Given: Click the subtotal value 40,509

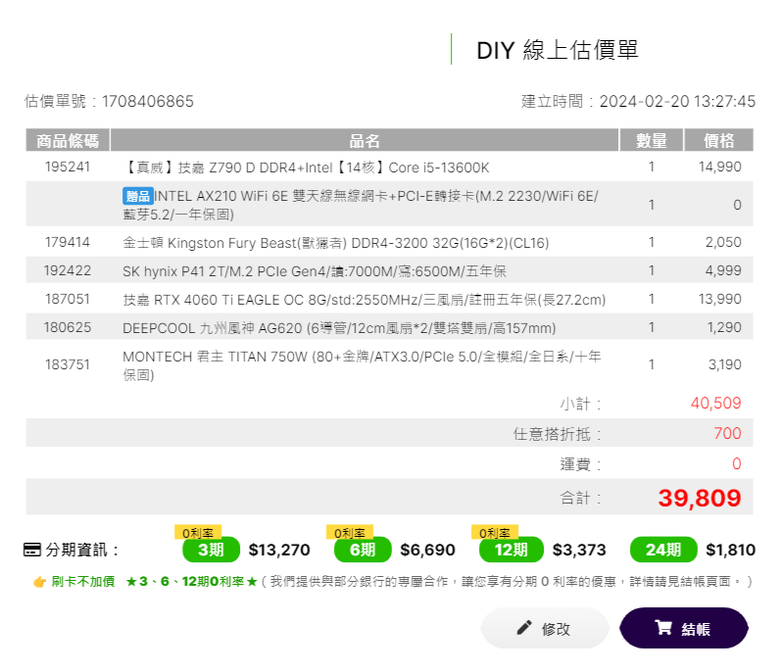Looking at the screenshot, I should pyautogui.click(x=716, y=403).
